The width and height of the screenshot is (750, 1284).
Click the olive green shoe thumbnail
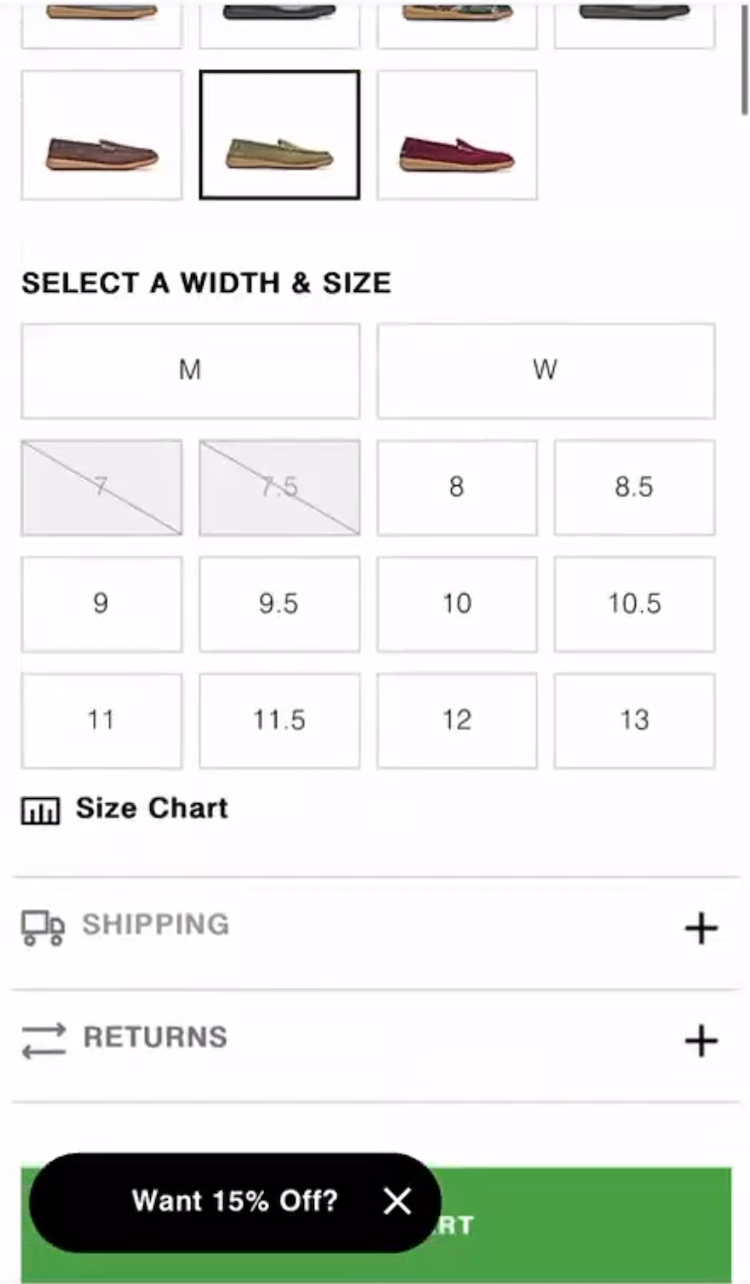tap(279, 135)
